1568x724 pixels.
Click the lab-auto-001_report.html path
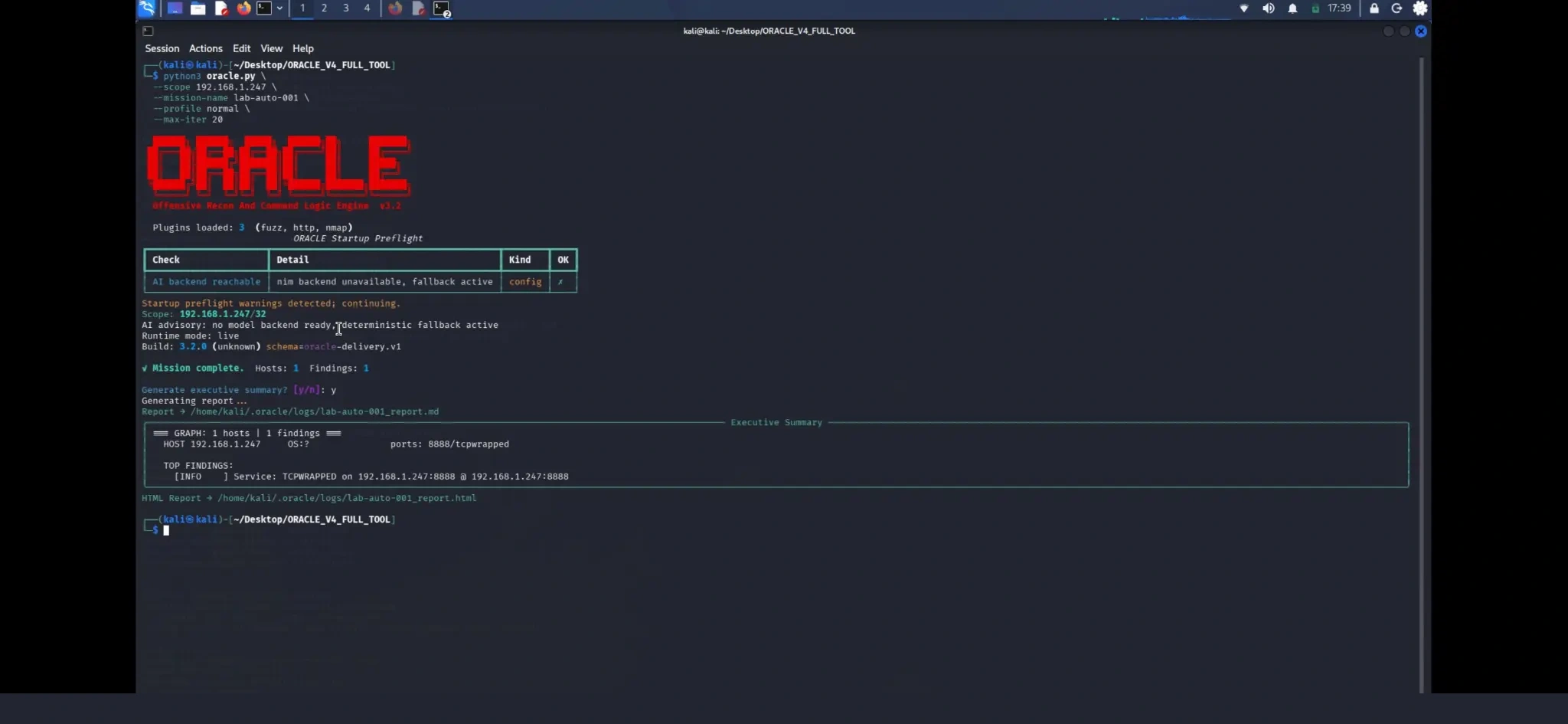click(x=347, y=498)
